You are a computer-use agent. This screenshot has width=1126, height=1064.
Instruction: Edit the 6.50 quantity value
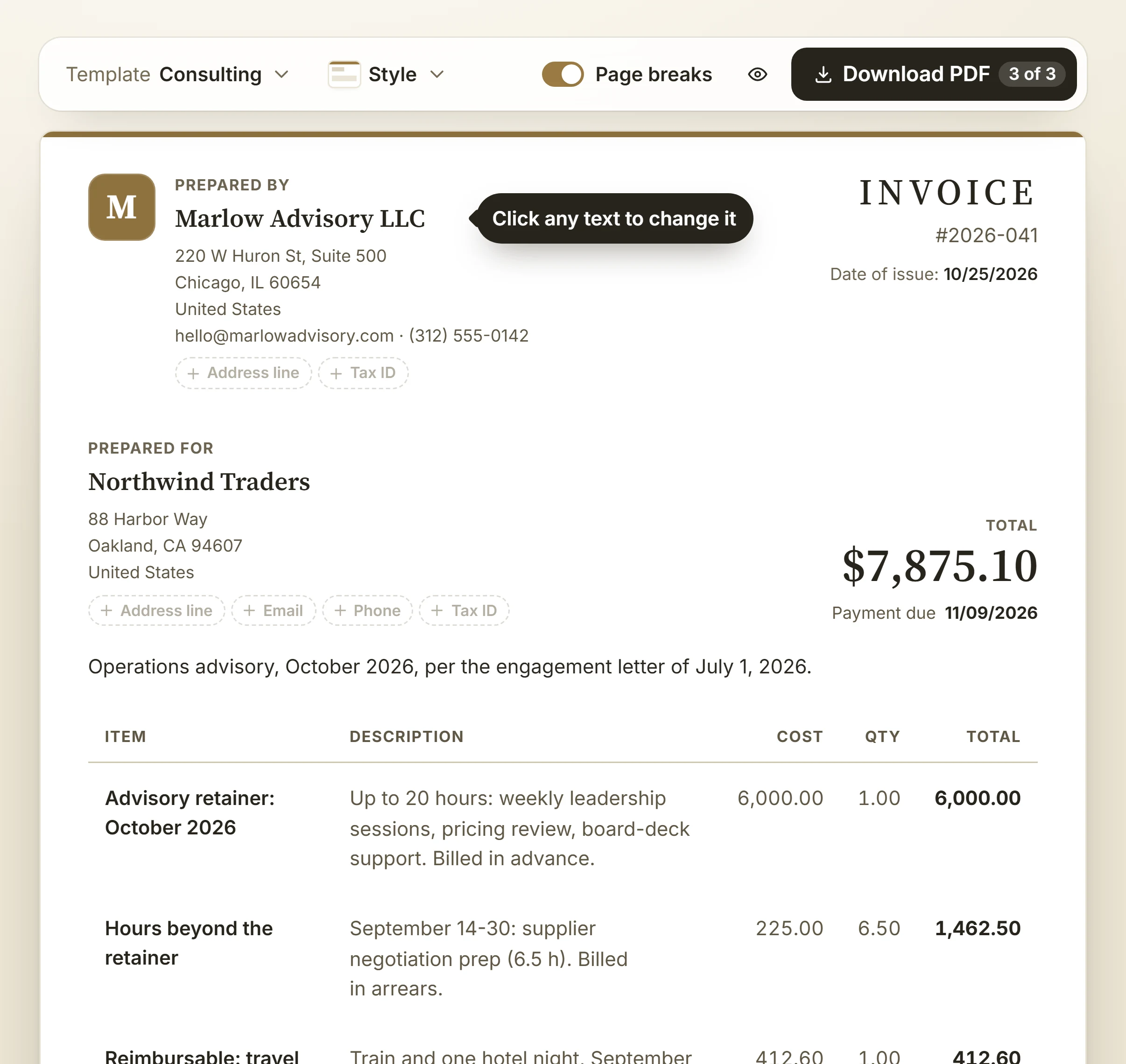click(879, 929)
